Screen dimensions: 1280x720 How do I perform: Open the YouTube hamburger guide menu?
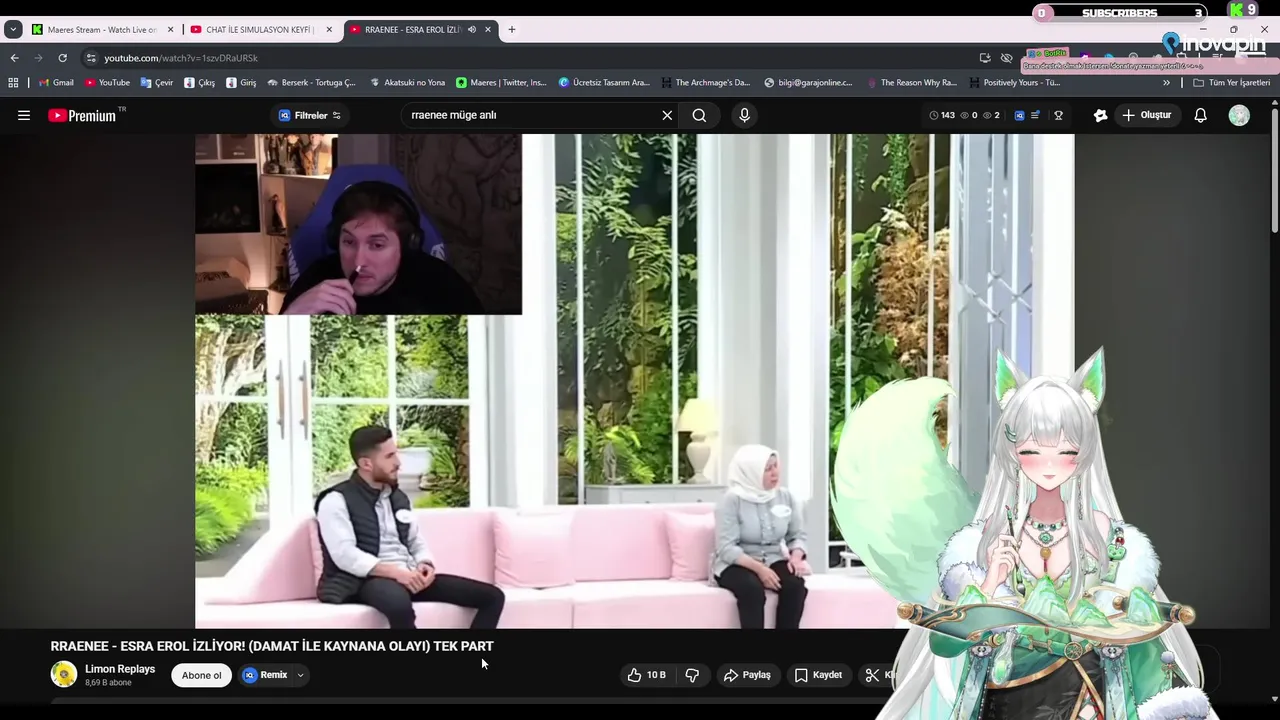pos(24,115)
